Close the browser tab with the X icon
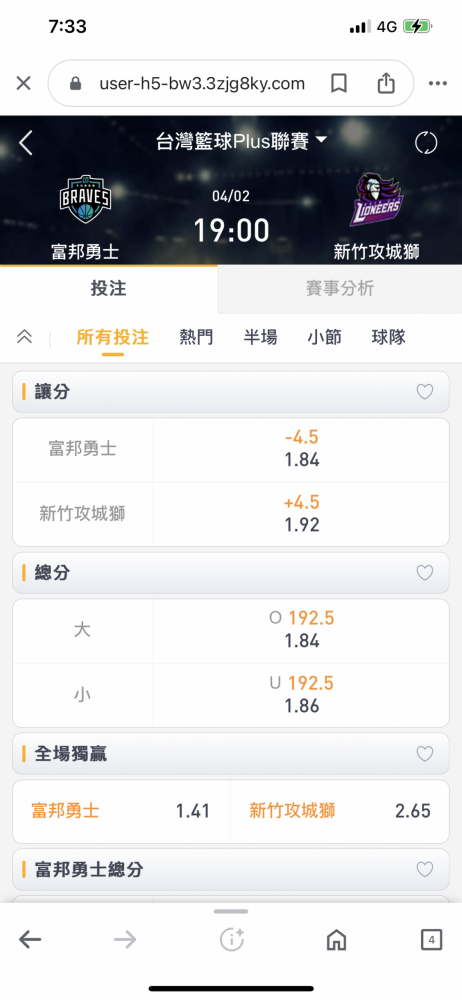This screenshot has width=462, height=1000. (23, 84)
